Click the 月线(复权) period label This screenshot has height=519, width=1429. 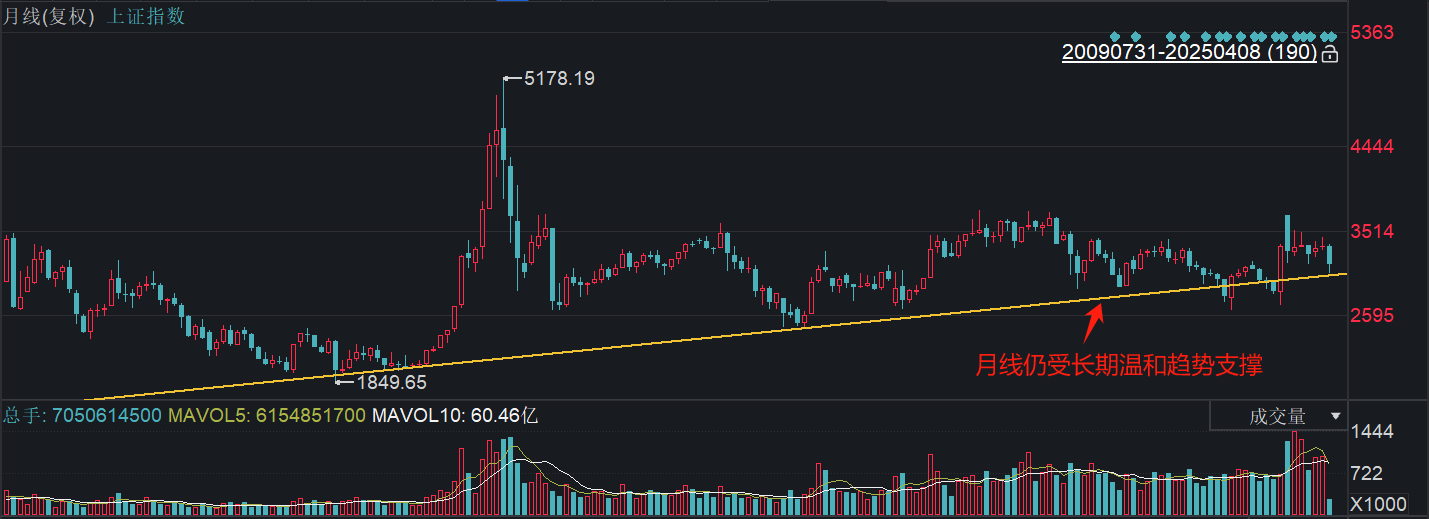click(49, 17)
